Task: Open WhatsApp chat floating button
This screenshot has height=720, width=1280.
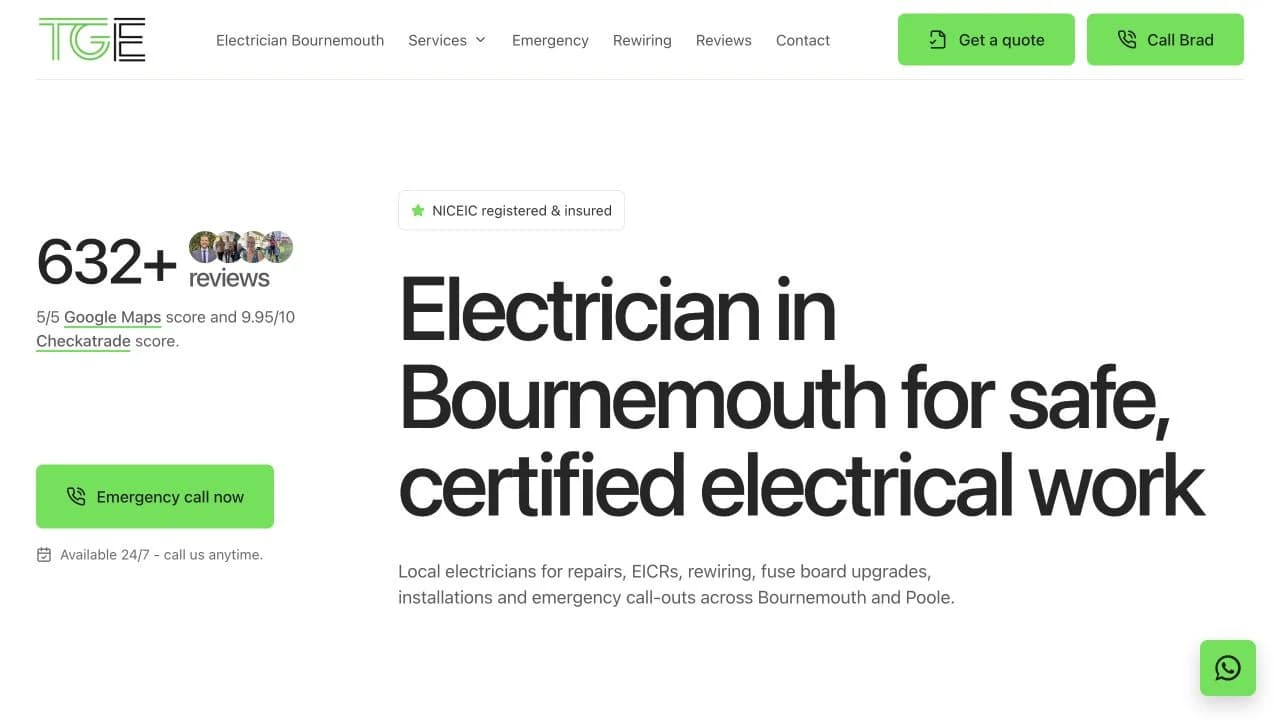Action: pos(1228,668)
